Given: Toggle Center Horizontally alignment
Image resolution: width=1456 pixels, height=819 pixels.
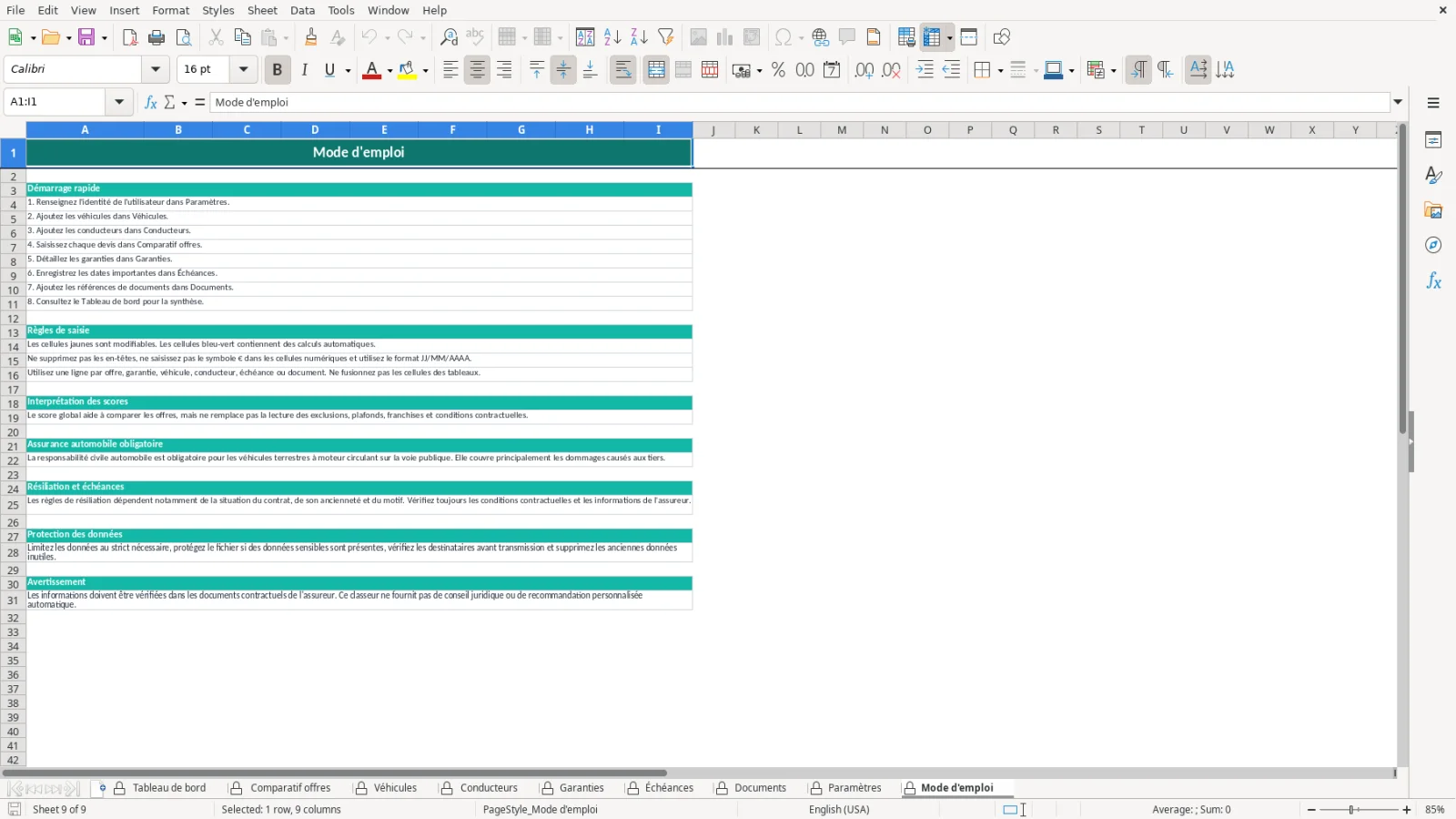Looking at the screenshot, I should coord(477,70).
